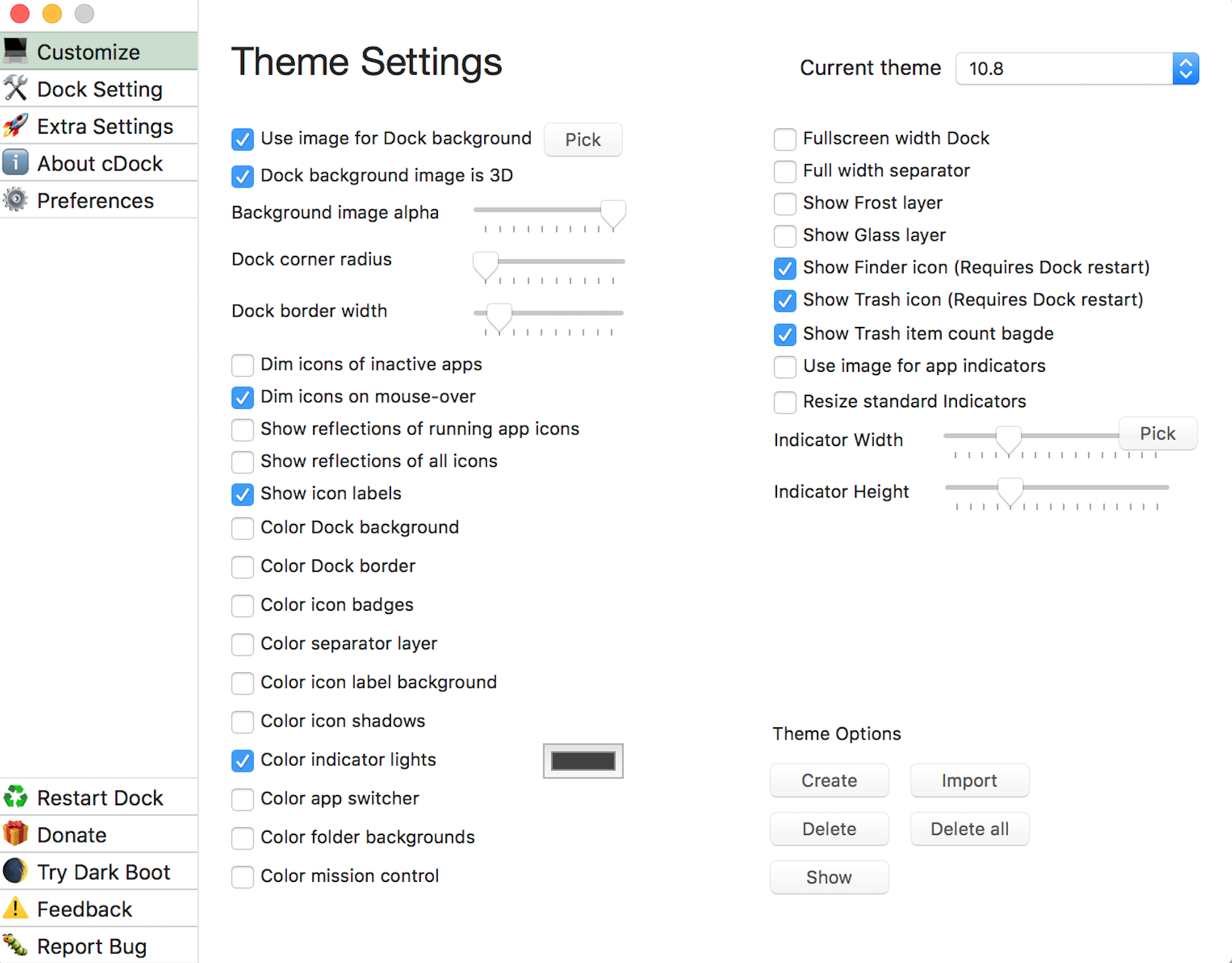Click the Preferences gear icon

[16, 200]
